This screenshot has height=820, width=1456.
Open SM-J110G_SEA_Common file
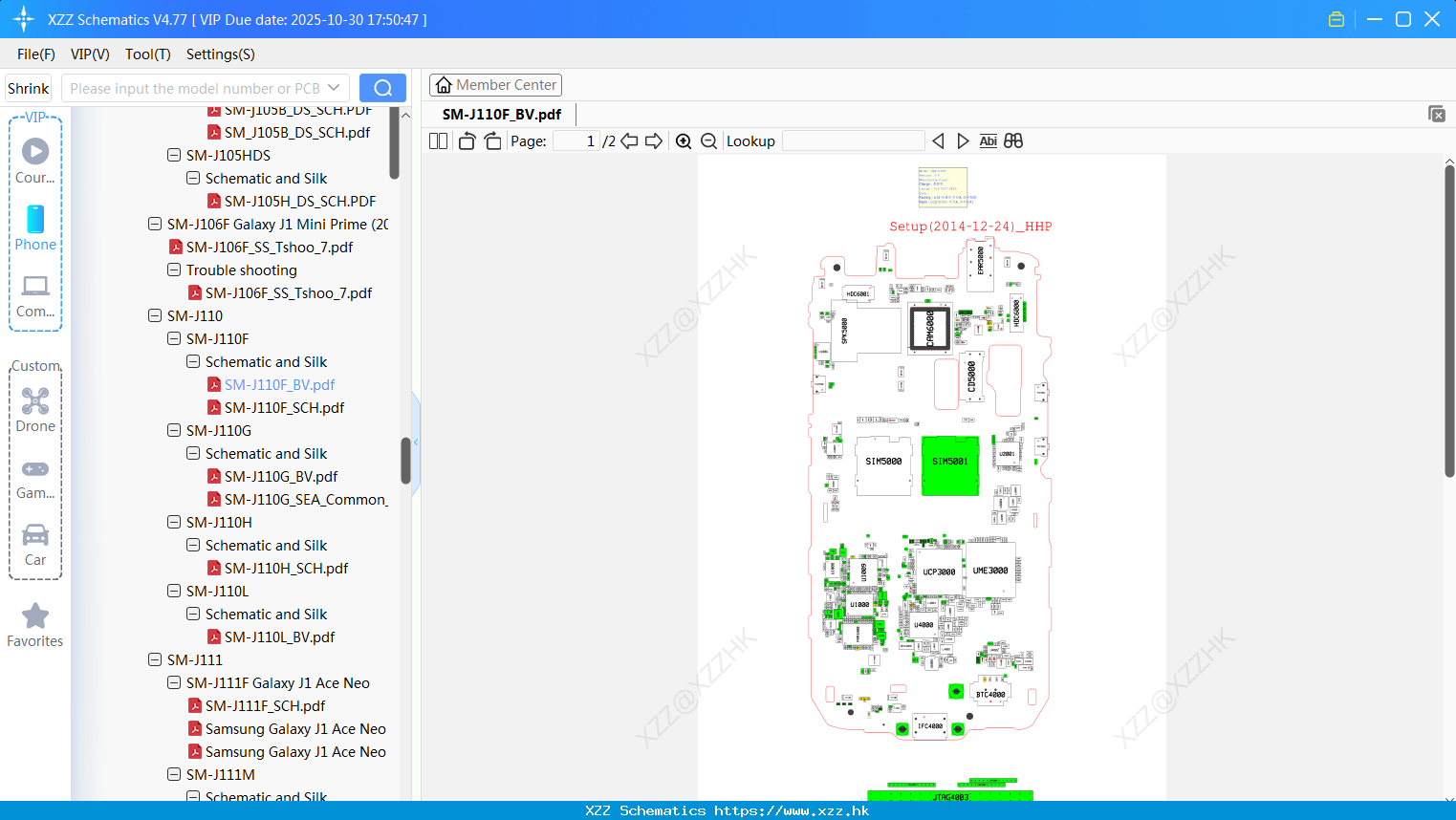pyautogui.click(x=306, y=499)
